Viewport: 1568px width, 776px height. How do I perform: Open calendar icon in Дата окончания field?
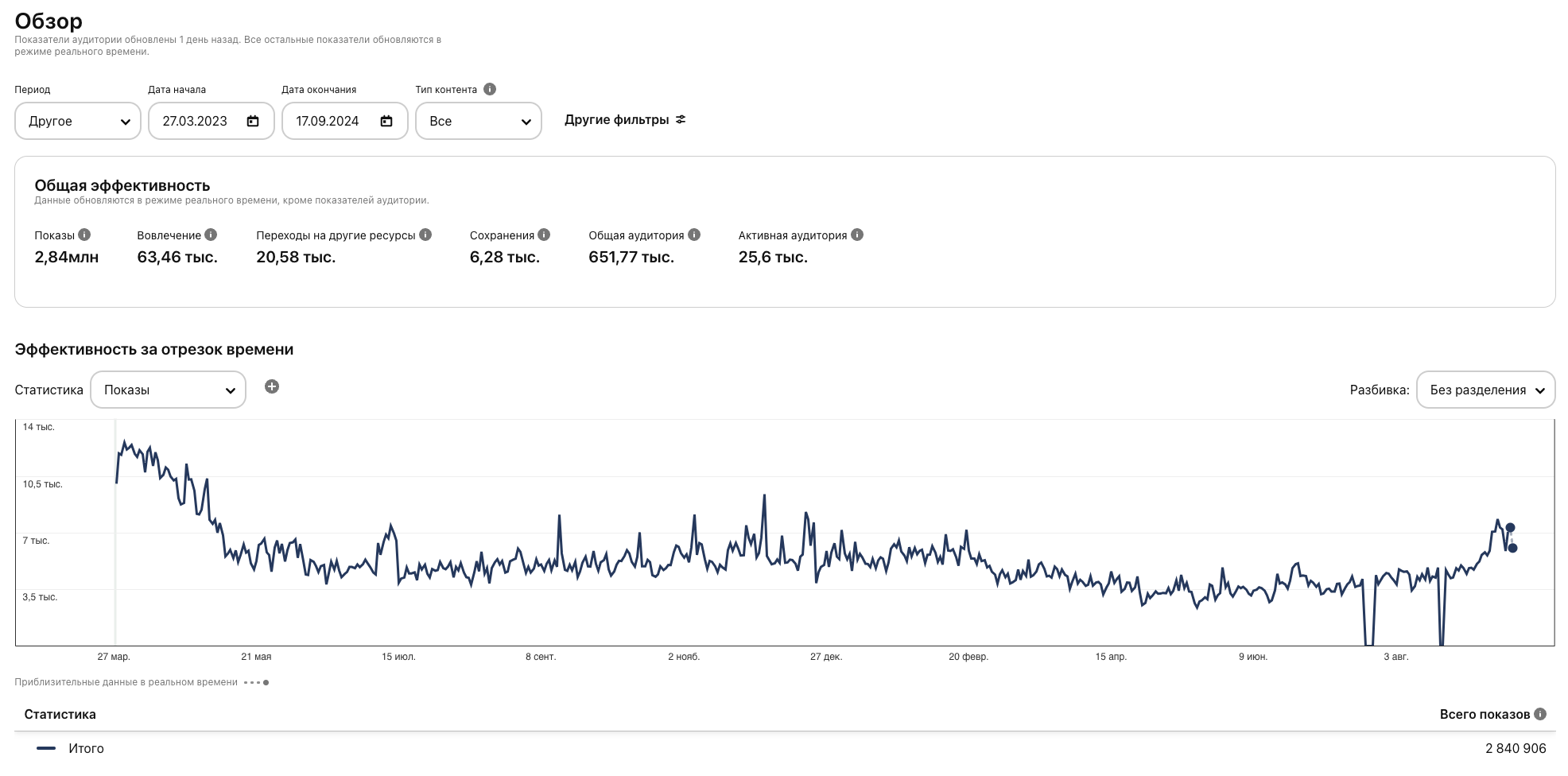click(x=386, y=121)
